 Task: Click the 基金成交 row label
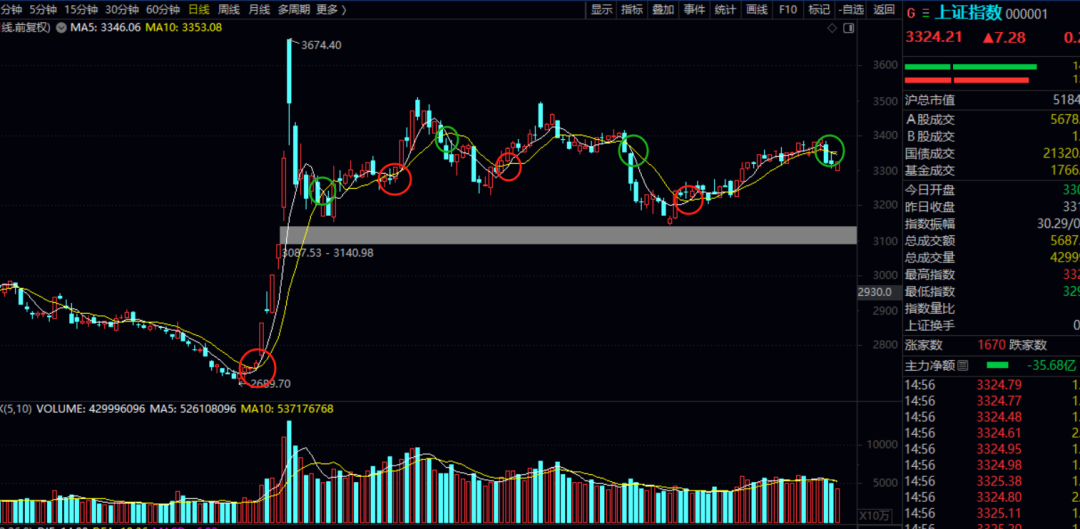[x=930, y=170]
